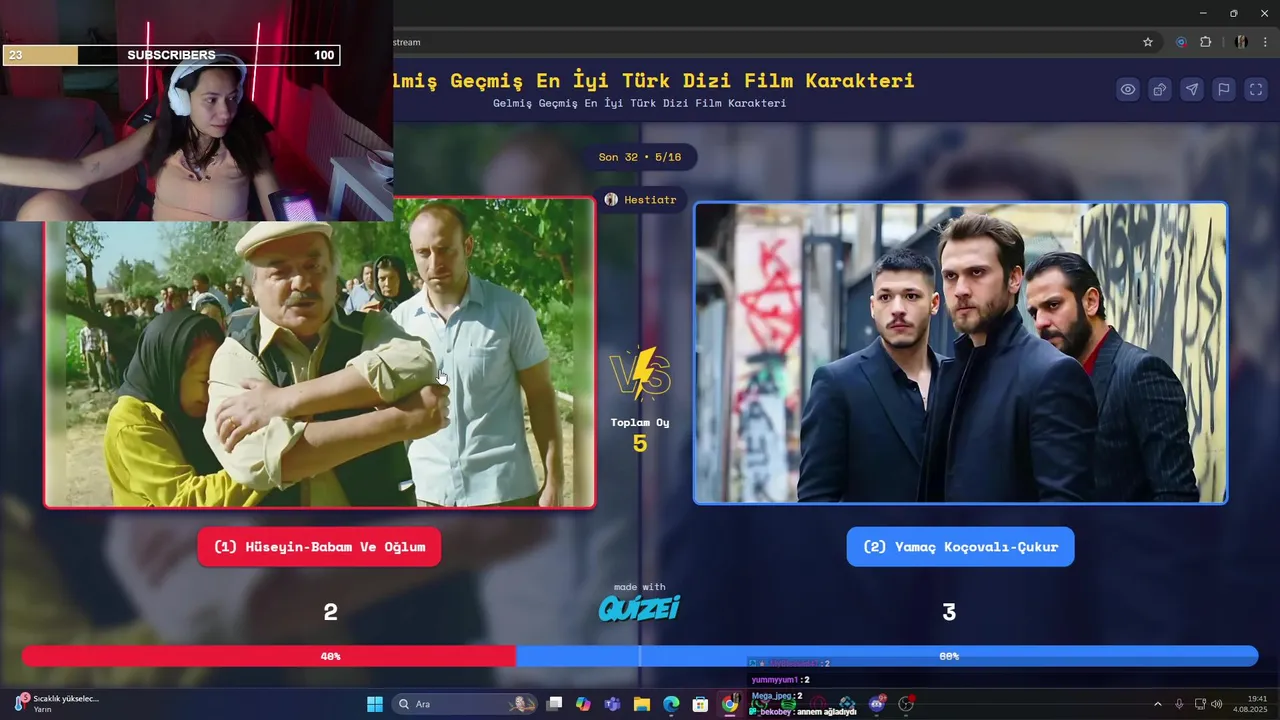Viewport: 1280px width, 720px height.
Task: Select the Çukur three men image
Action: point(960,353)
